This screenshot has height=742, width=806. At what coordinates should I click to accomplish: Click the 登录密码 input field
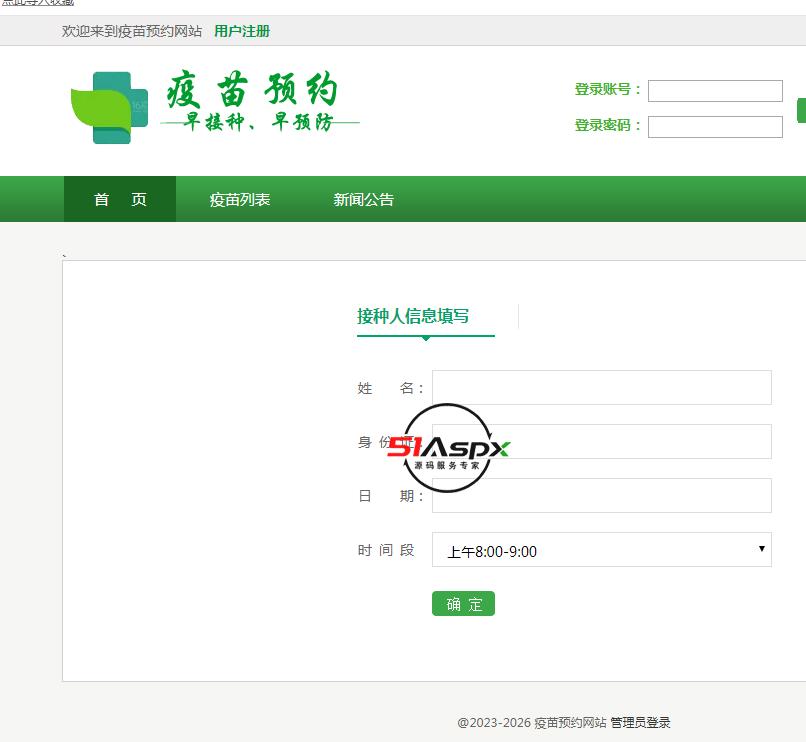pos(715,127)
